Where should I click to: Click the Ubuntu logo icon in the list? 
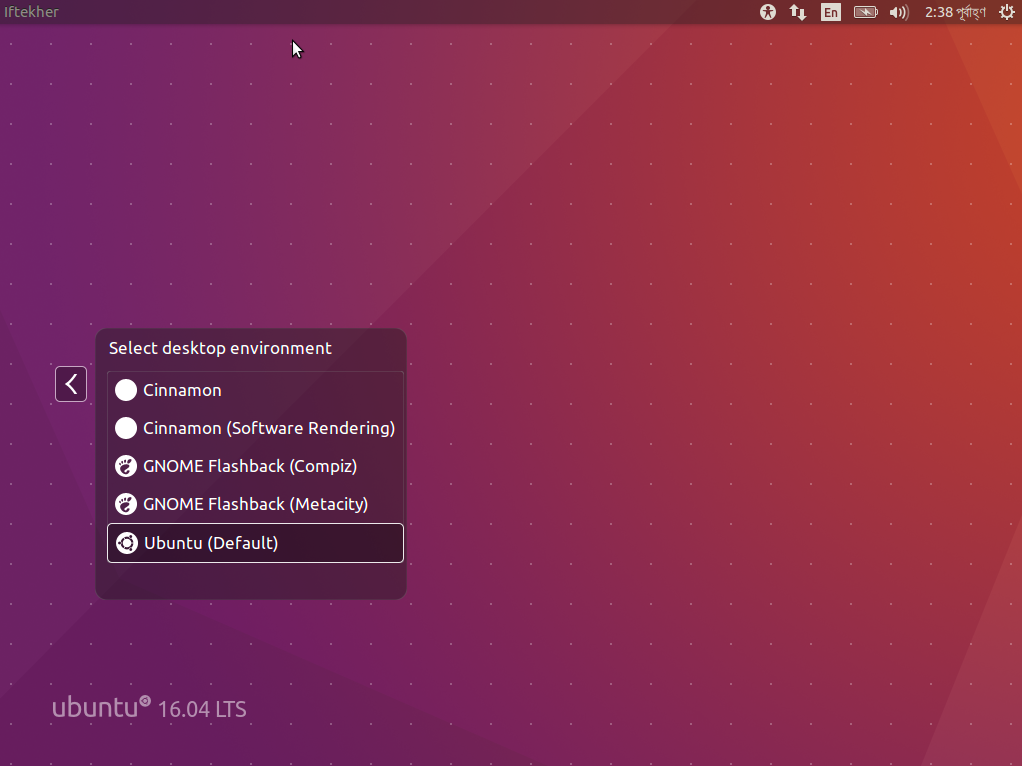pos(126,543)
